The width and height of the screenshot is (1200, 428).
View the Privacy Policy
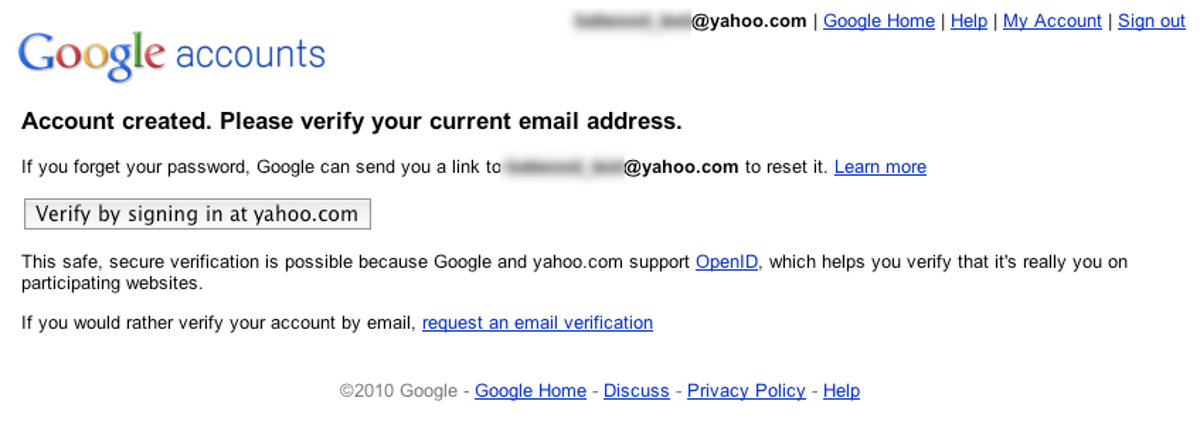click(x=746, y=391)
